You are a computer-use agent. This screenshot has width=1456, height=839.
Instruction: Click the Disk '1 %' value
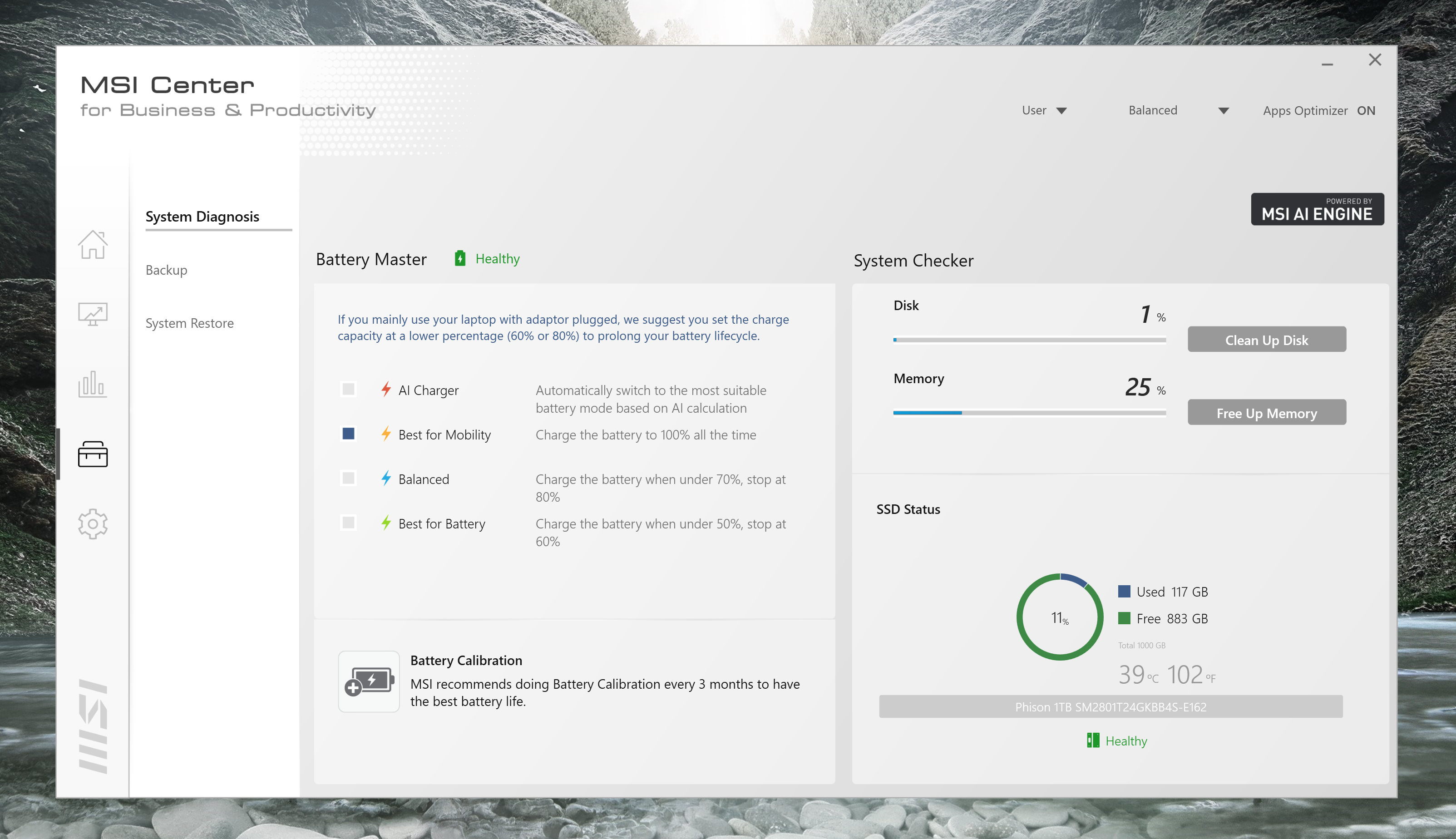tap(1153, 315)
